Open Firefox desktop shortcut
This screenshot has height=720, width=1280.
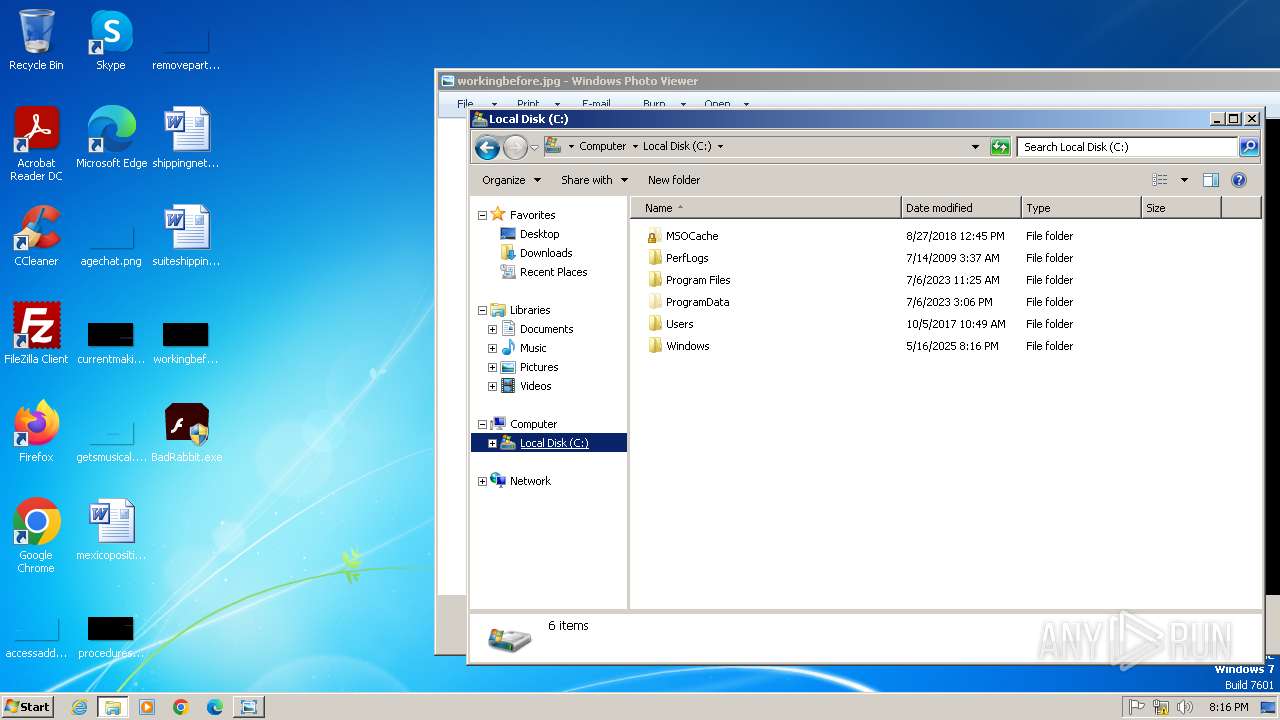pos(36,432)
